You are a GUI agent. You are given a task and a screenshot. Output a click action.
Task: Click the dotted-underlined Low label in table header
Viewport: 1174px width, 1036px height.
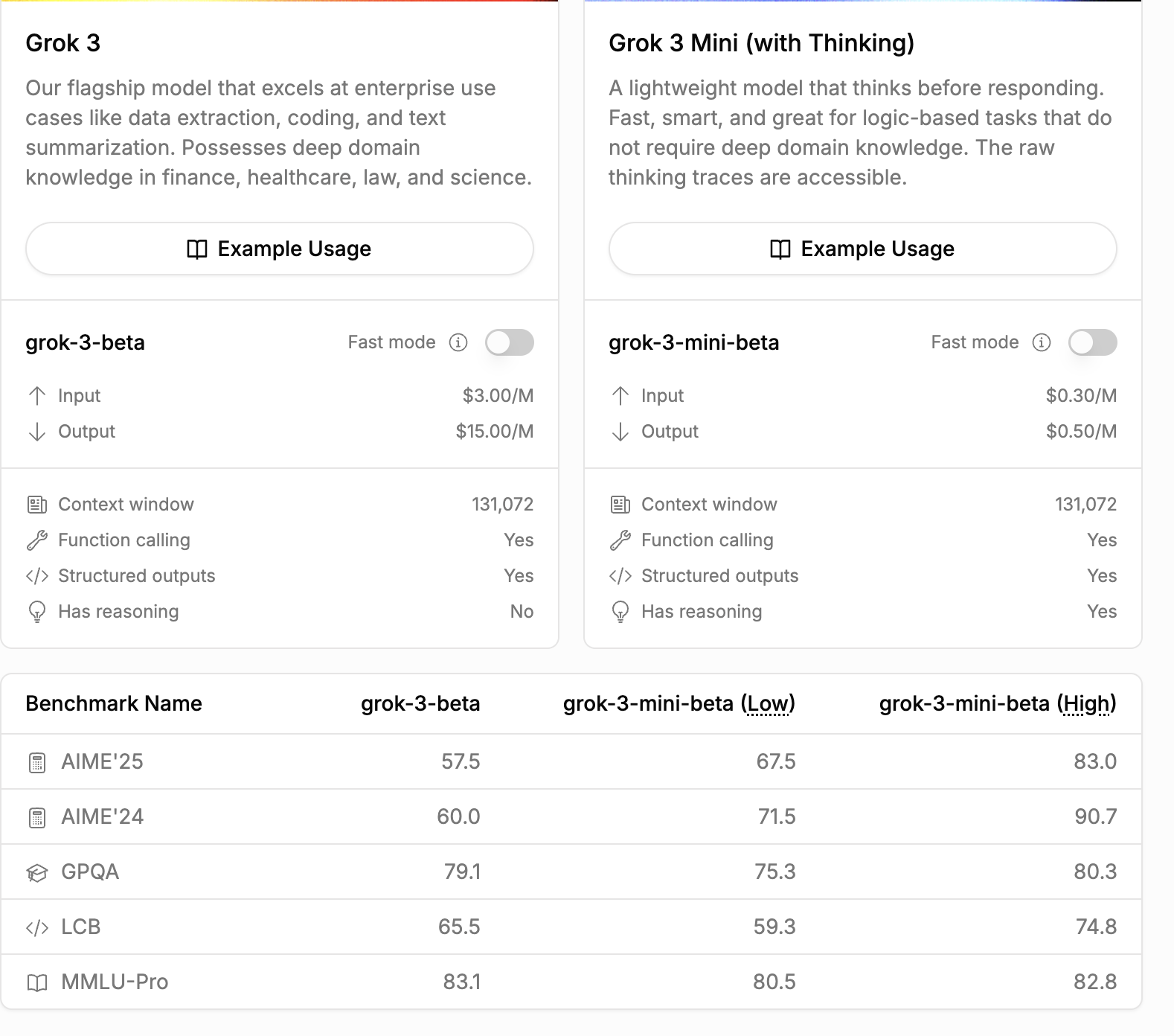(x=768, y=703)
